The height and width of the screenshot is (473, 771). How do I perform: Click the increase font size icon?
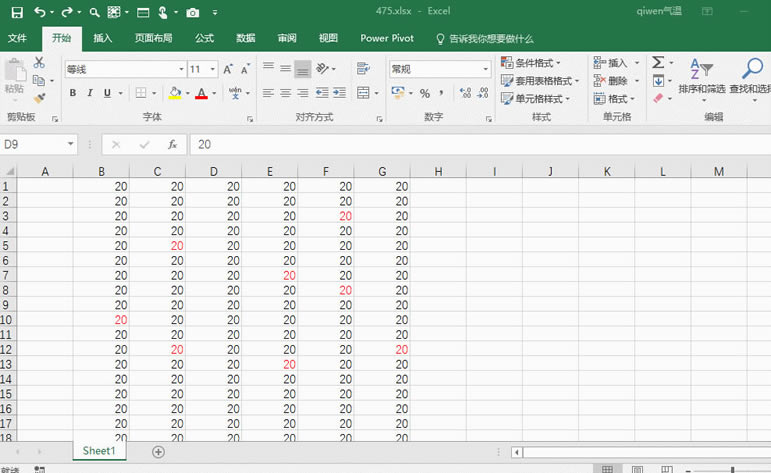[228, 69]
